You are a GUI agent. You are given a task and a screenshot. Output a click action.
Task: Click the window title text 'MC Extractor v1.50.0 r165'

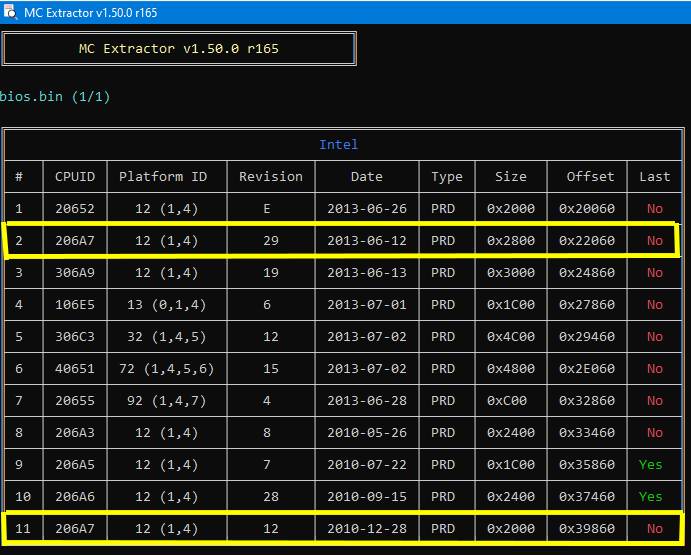coord(90,13)
